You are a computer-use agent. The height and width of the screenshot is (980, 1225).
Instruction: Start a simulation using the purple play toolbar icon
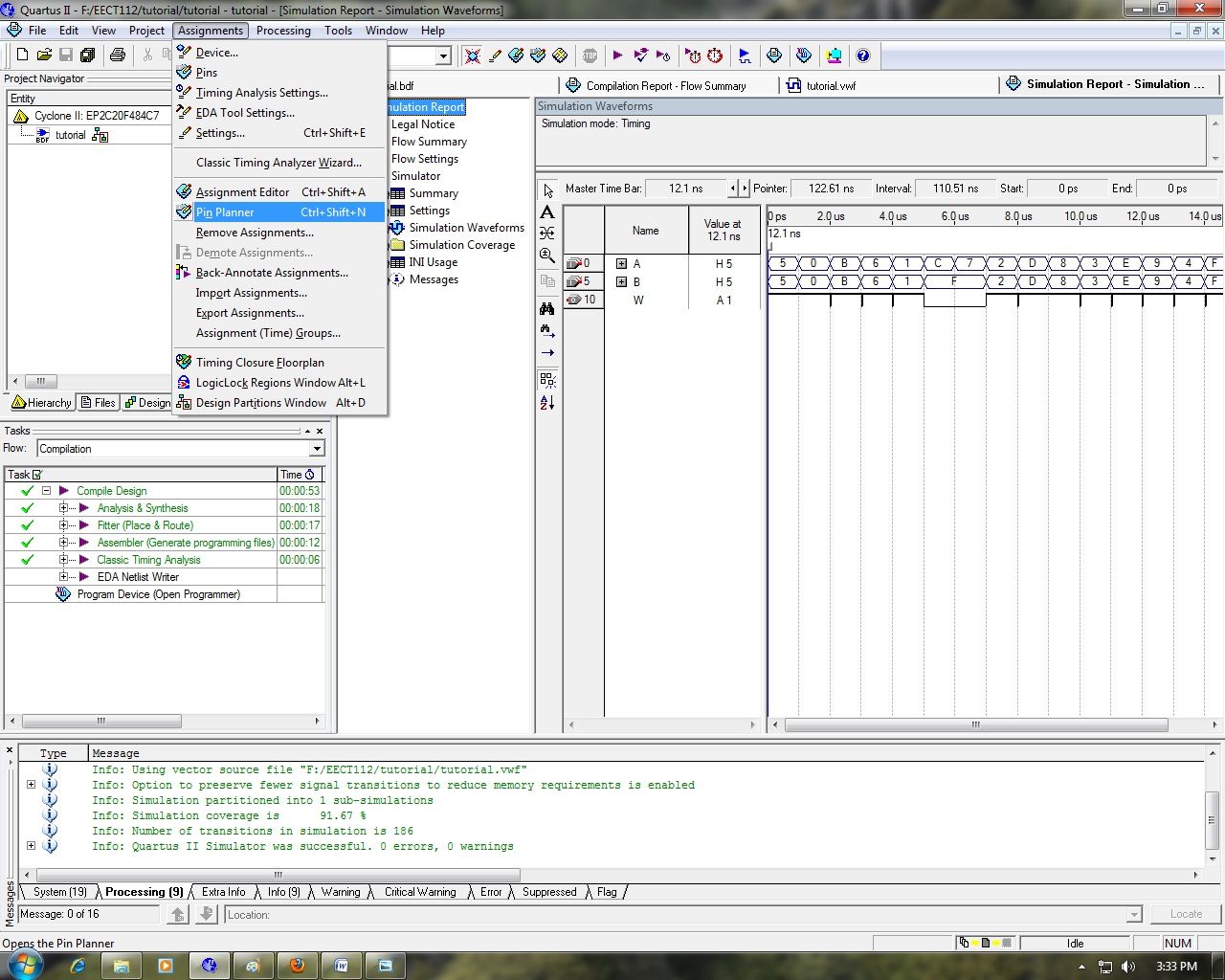[x=617, y=56]
